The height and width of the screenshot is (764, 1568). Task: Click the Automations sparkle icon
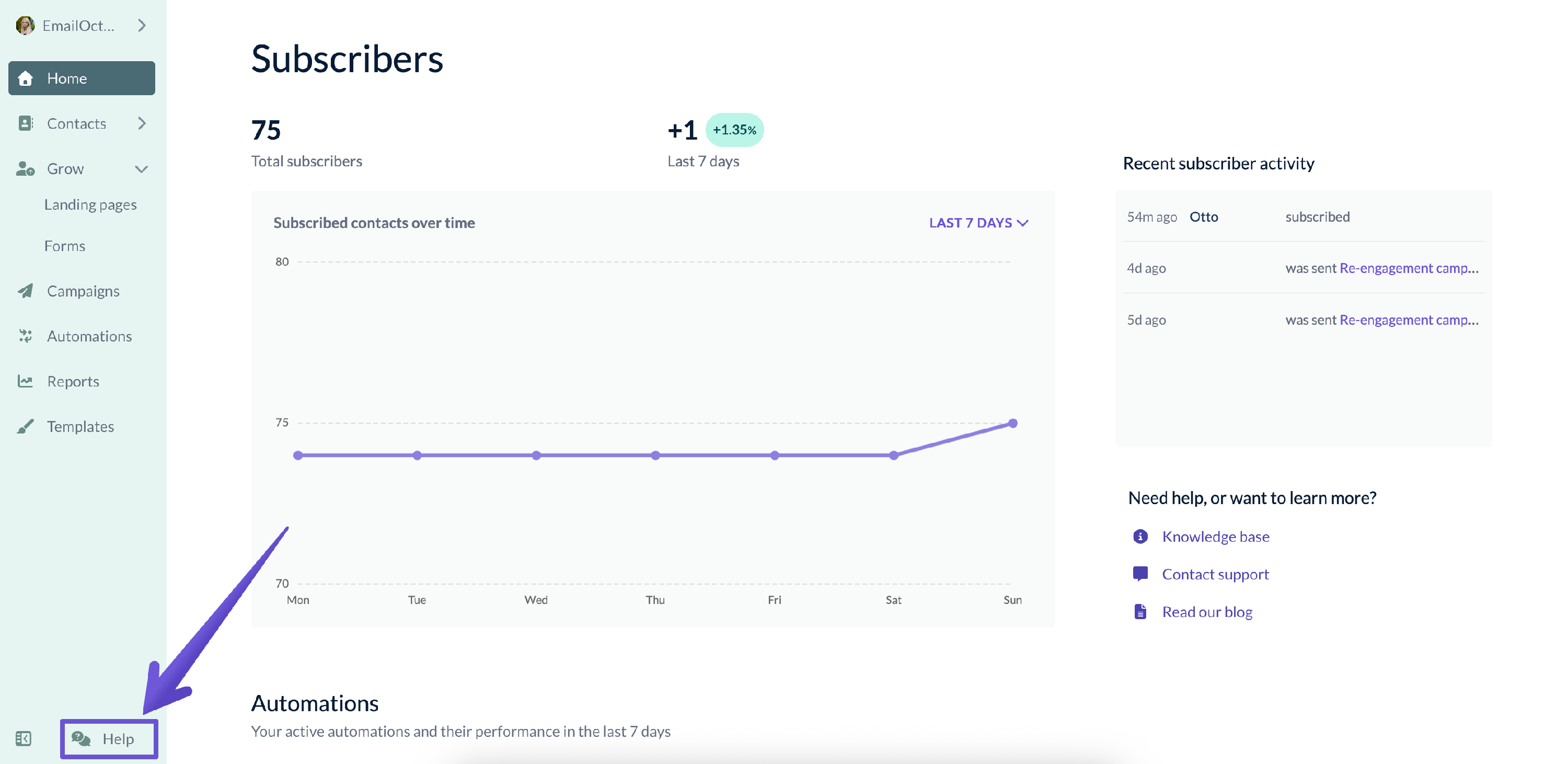tap(26, 336)
